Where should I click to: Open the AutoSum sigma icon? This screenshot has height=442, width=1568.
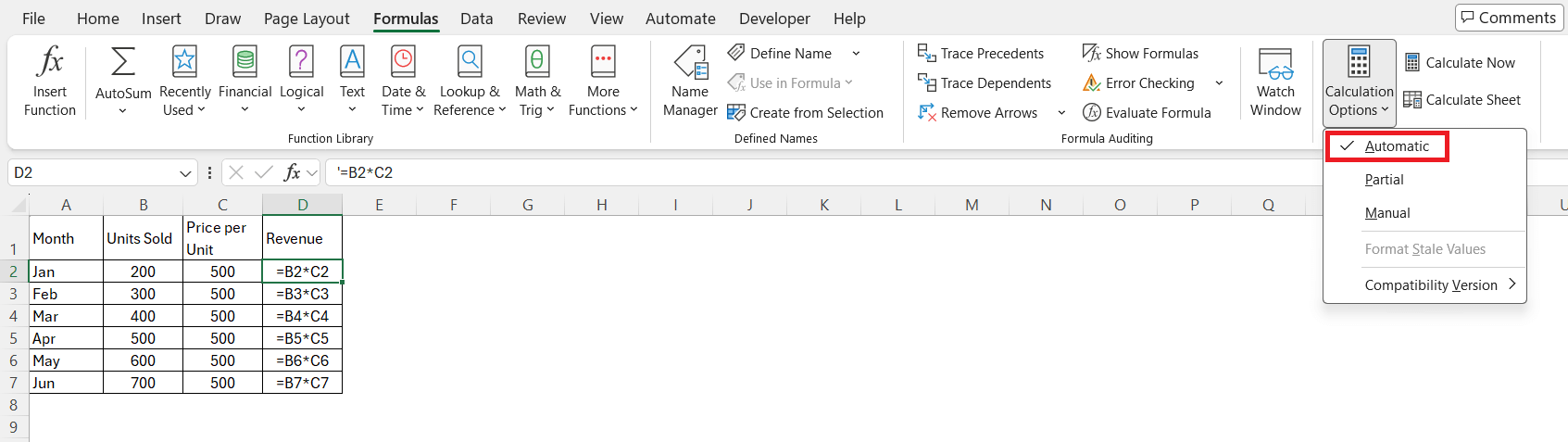point(123,61)
